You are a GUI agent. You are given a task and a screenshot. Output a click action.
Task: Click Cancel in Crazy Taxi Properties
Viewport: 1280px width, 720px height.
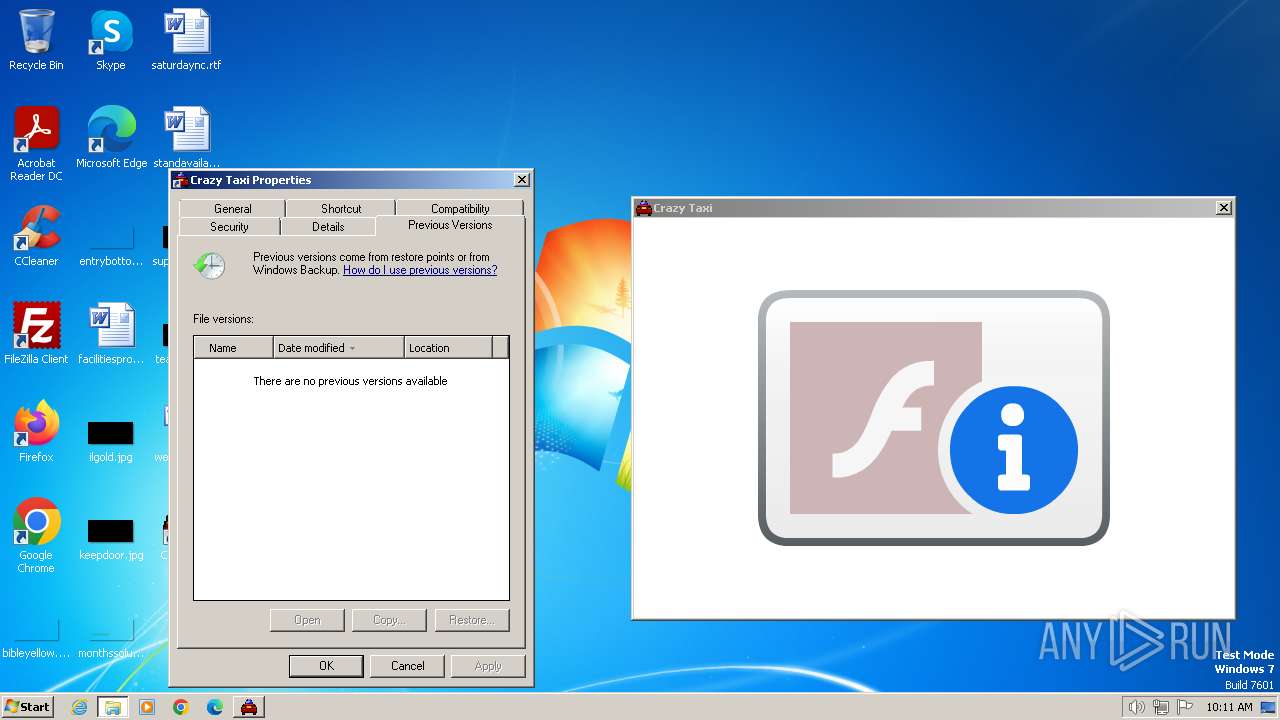(408, 666)
